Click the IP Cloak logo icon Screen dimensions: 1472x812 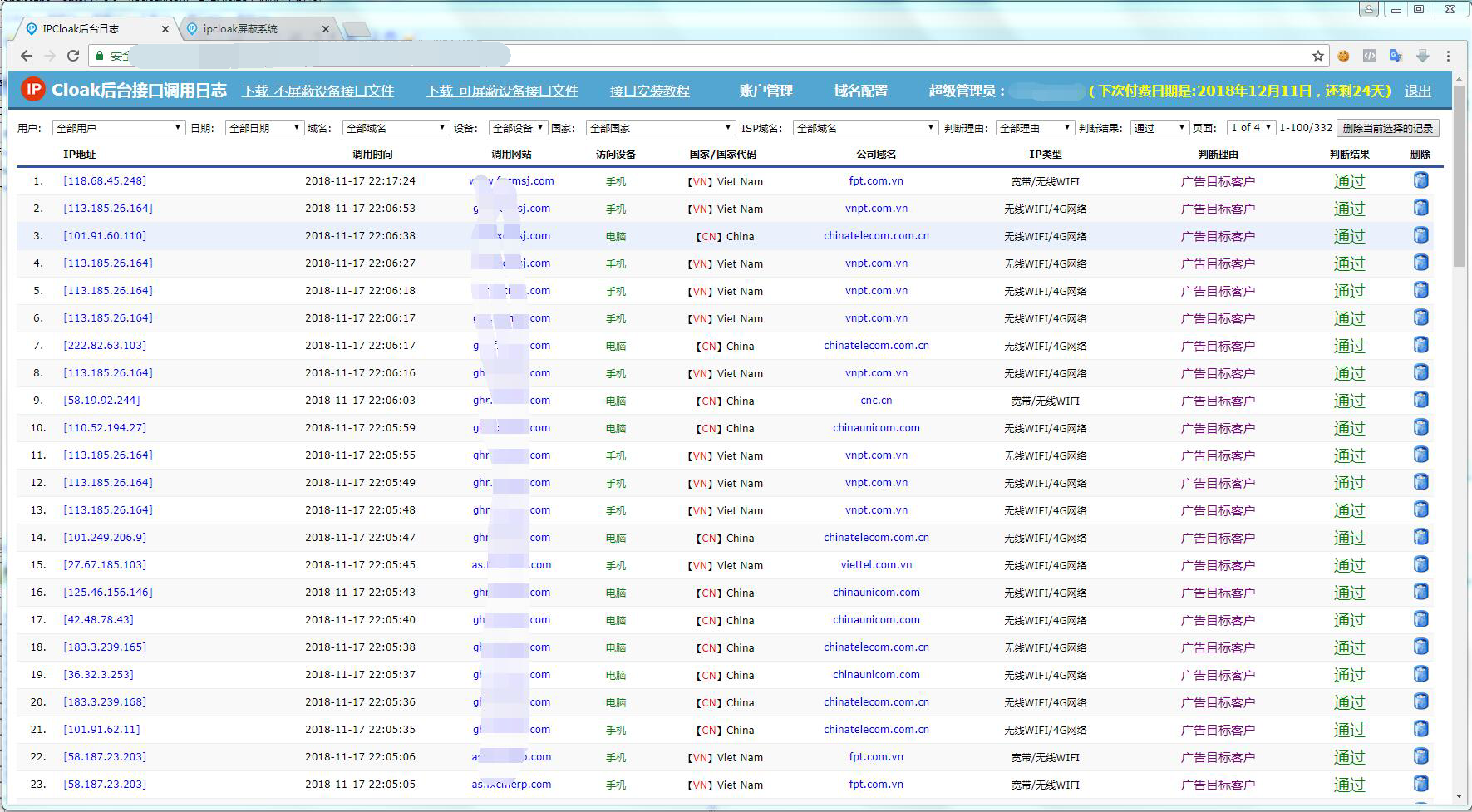(x=33, y=90)
